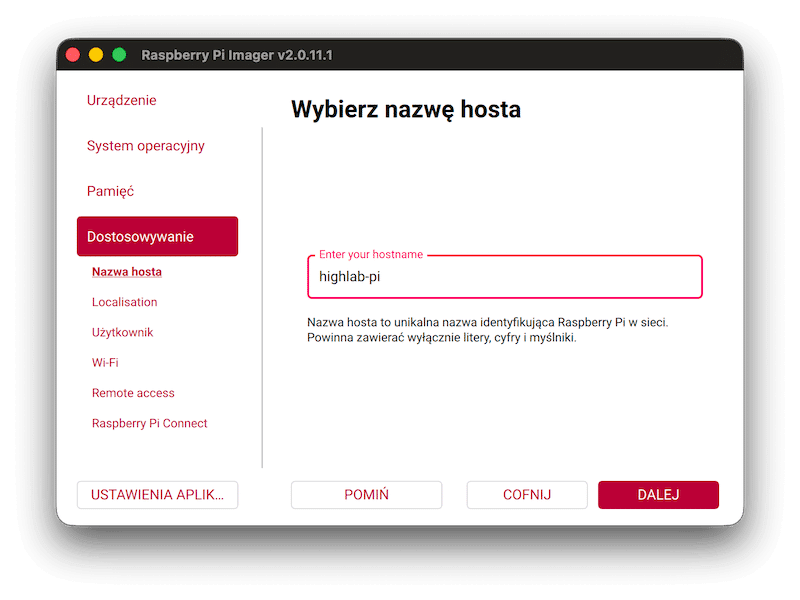Click the Raspberry Pi Imager v2.0.11.1 title

tap(237, 55)
